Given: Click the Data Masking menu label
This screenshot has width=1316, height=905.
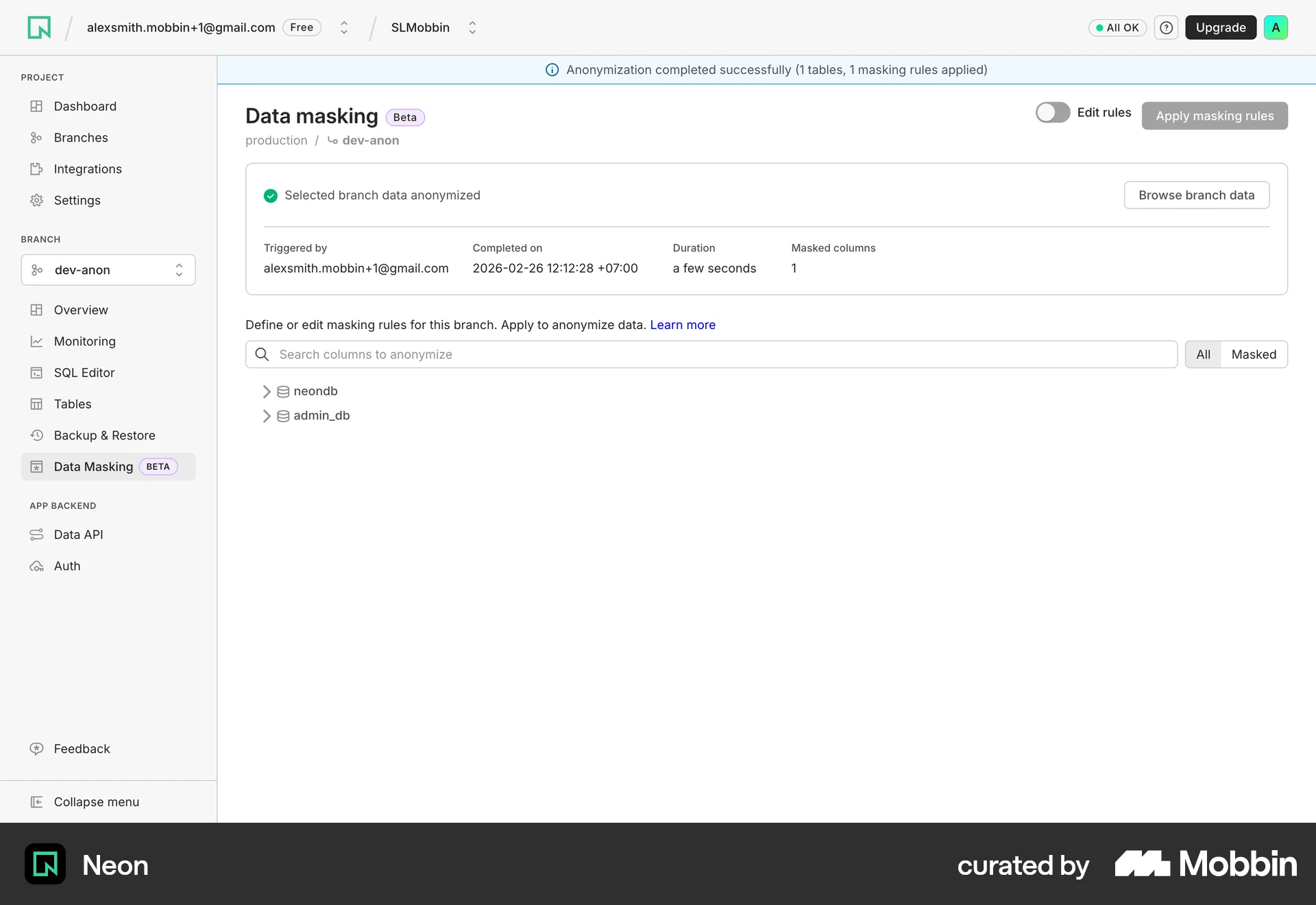Looking at the screenshot, I should click(93, 467).
